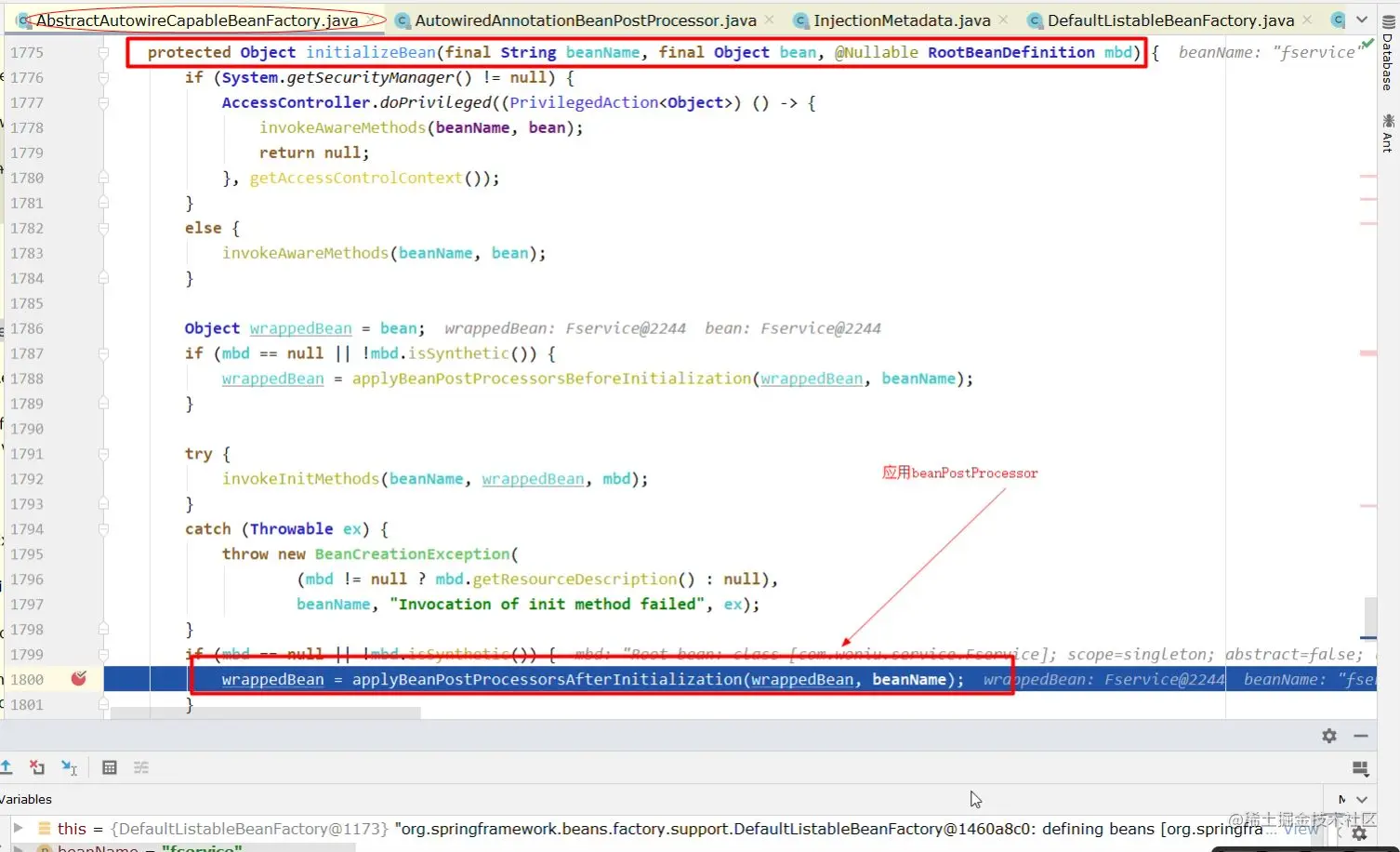Switch to InjectionMetadata.java tab

(x=902, y=20)
